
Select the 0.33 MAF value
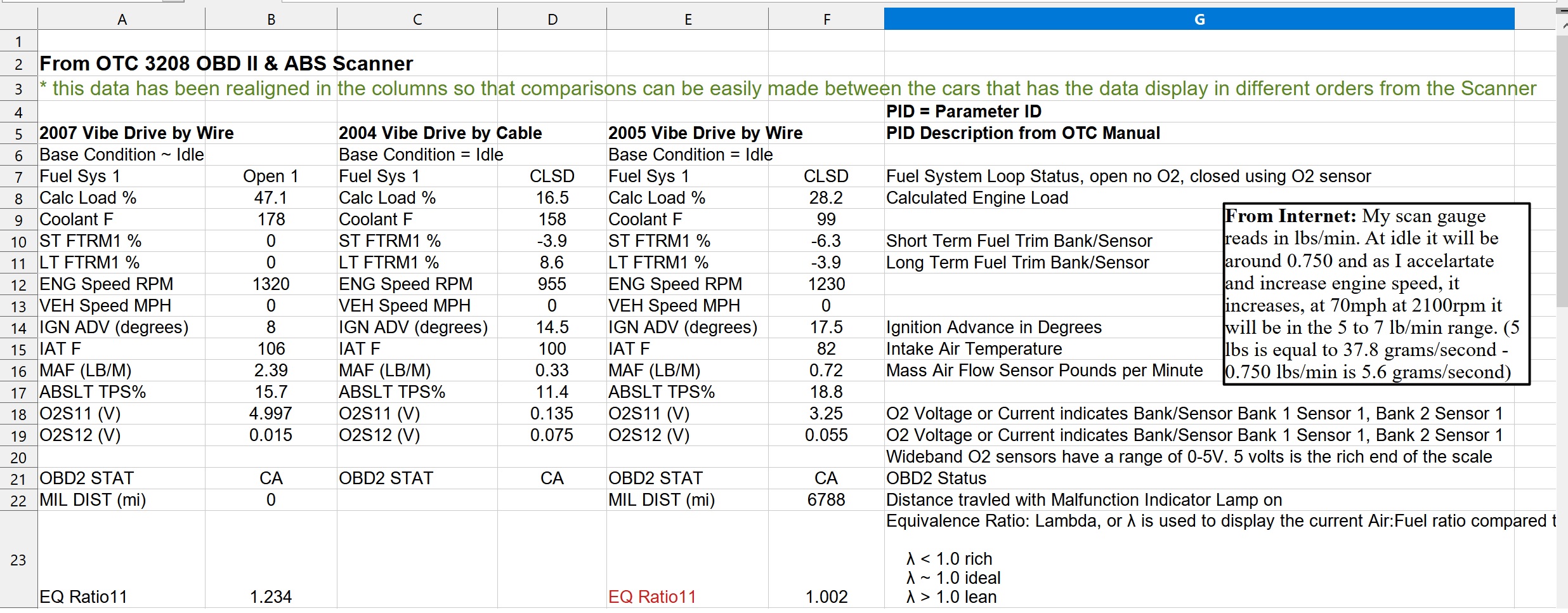click(552, 371)
